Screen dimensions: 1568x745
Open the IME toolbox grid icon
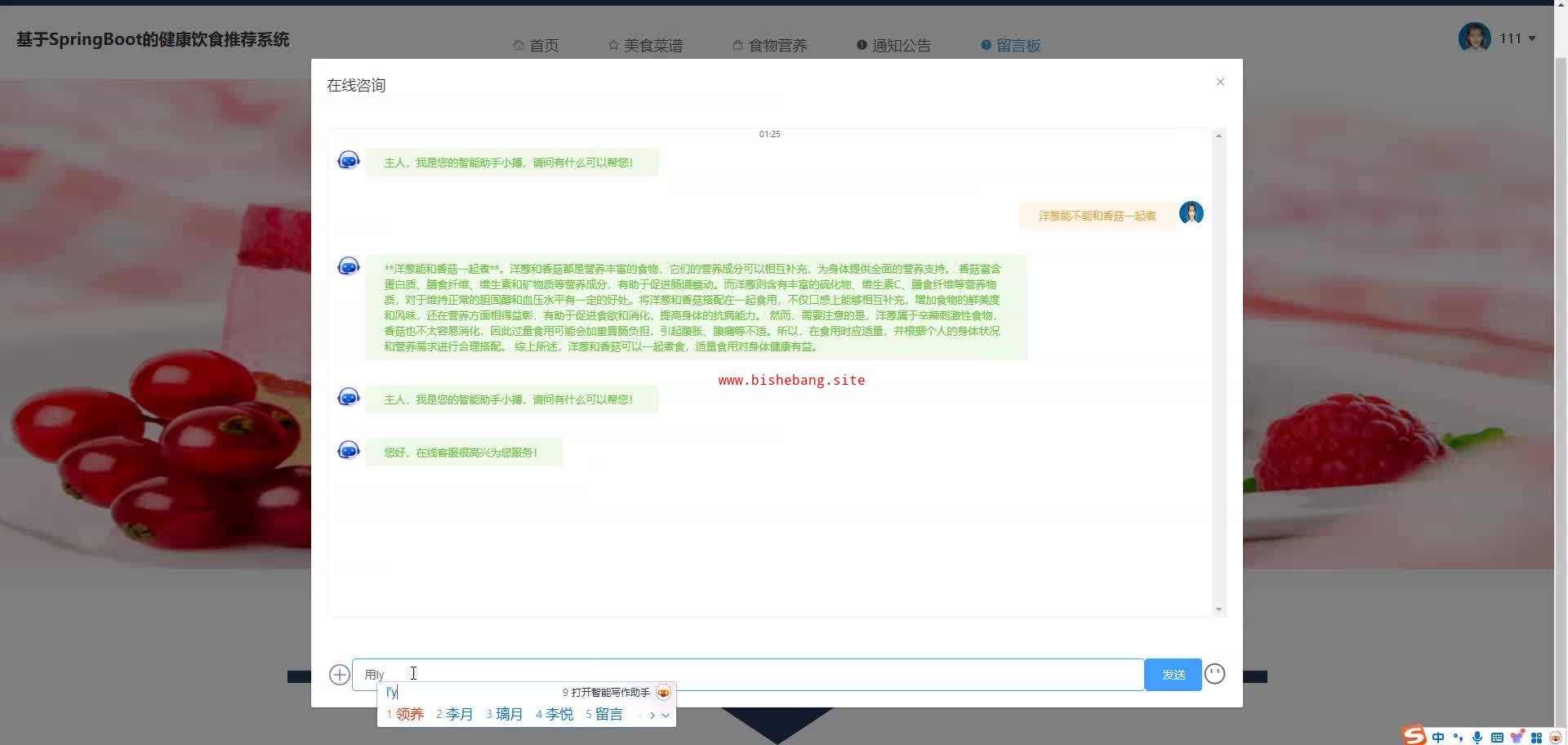click(1536, 738)
